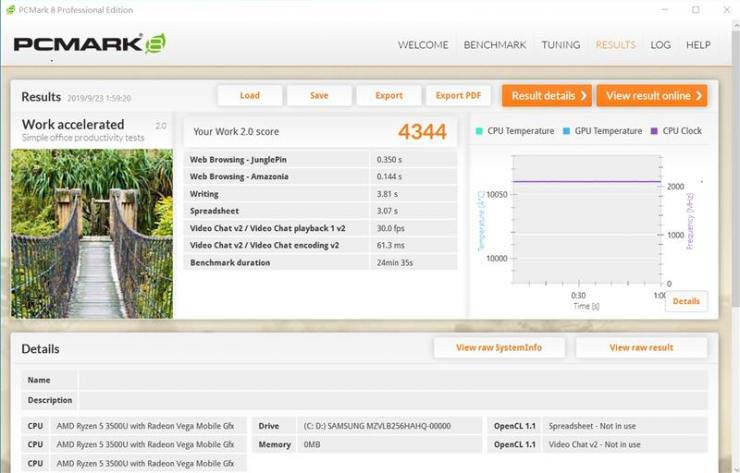Select the RESULTS tab

point(615,45)
